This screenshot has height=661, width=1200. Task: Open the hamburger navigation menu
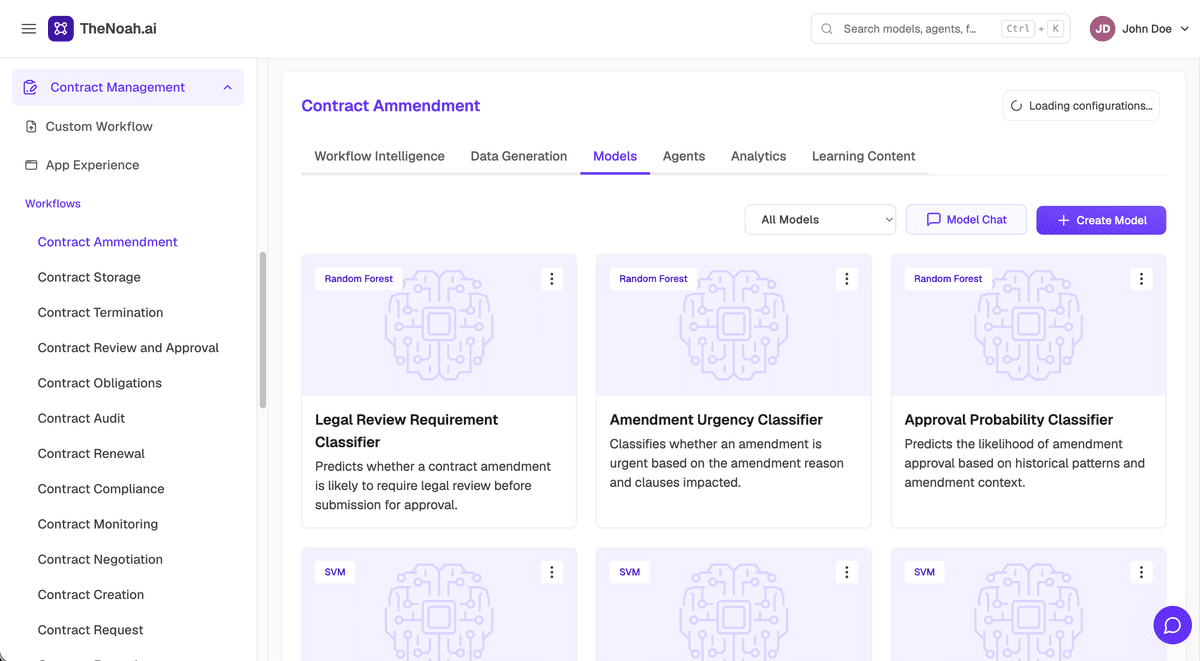coord(29,29)
